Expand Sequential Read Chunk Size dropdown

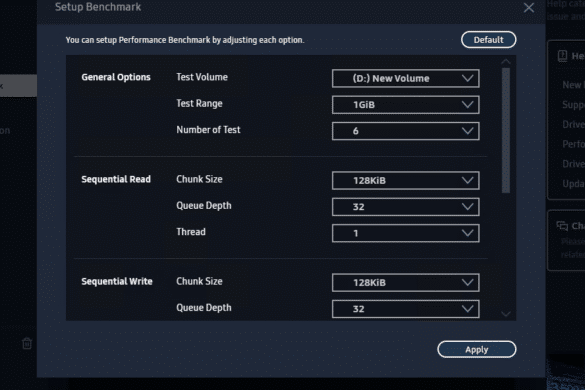(x=406, y=181)
